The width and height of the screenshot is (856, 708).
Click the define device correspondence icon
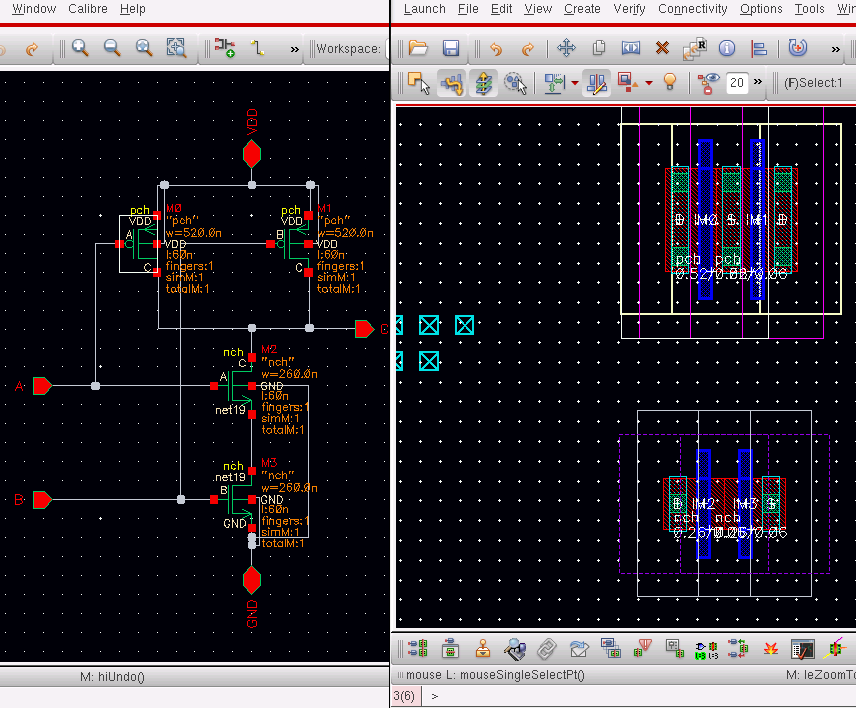706,650
